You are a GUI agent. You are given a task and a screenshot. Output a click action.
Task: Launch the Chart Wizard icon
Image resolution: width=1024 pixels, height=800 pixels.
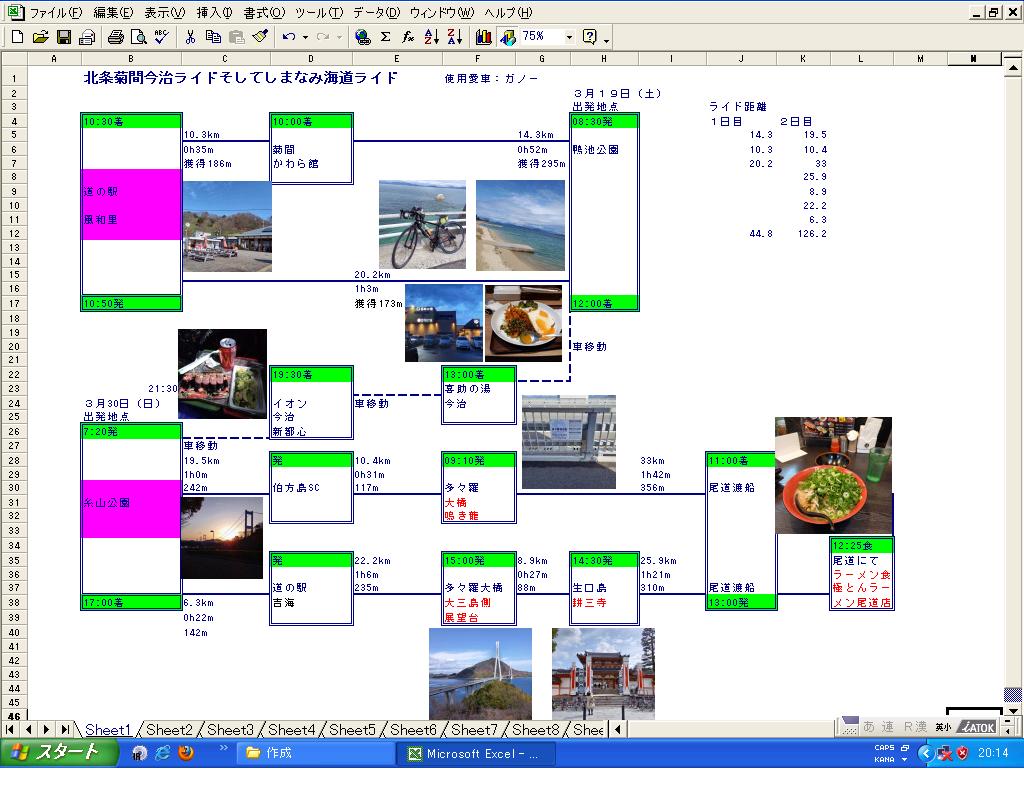coord(484,37)
